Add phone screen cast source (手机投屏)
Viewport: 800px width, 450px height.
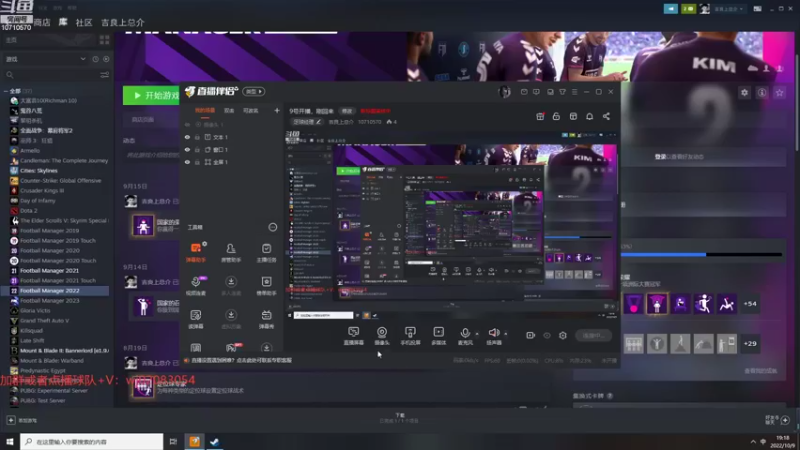point(410,336)
